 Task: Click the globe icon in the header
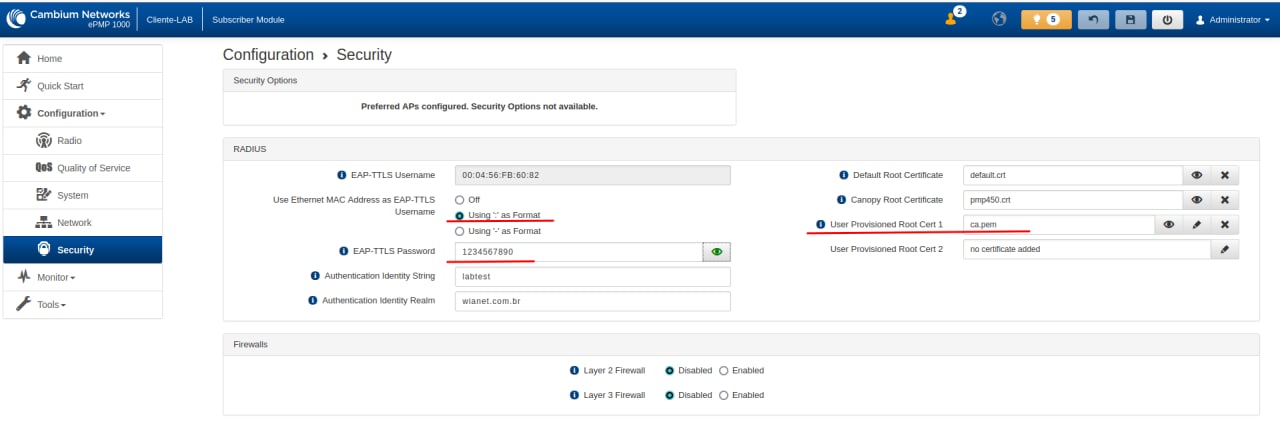click(998, 19)
